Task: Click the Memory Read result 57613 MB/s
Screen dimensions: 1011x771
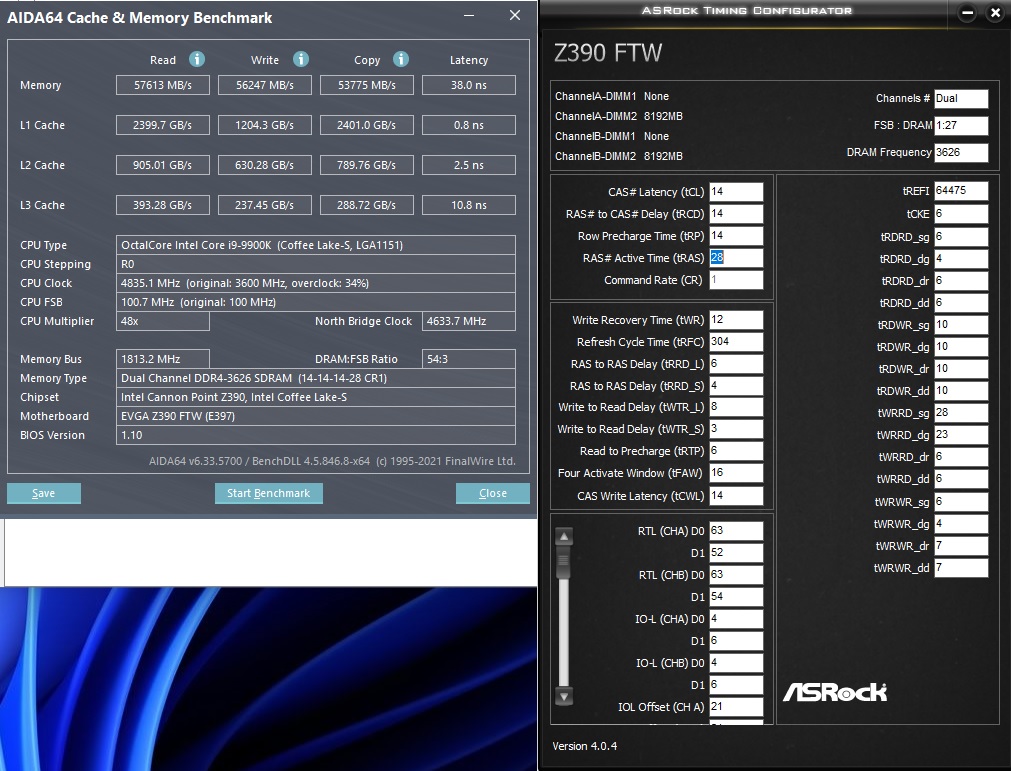Action: (x=162, y=85)
